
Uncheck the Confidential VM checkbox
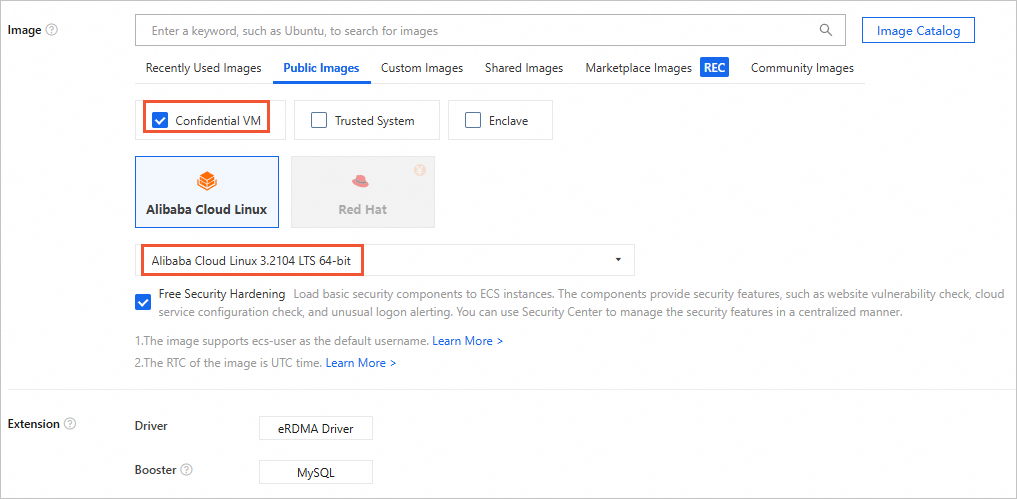160,121
